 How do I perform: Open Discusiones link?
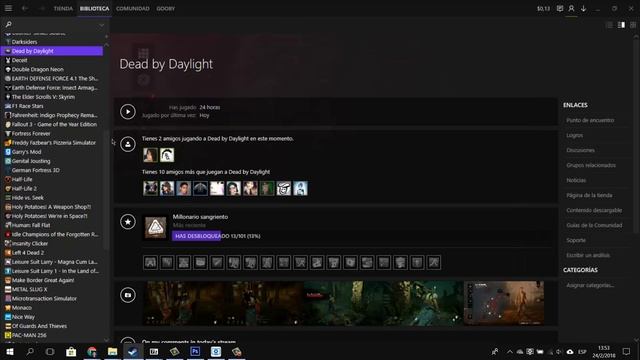pyautogui.click(x=580, y=150)
